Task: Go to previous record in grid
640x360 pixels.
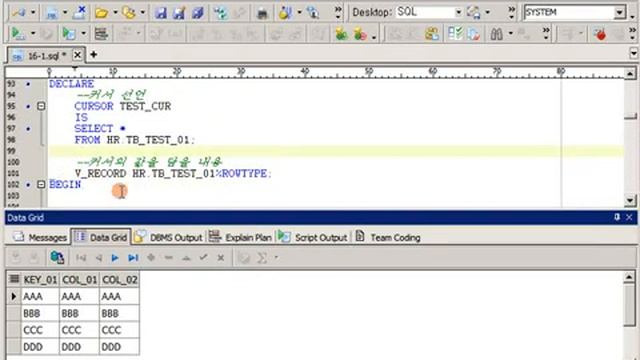Action: (x=98, y=258)
